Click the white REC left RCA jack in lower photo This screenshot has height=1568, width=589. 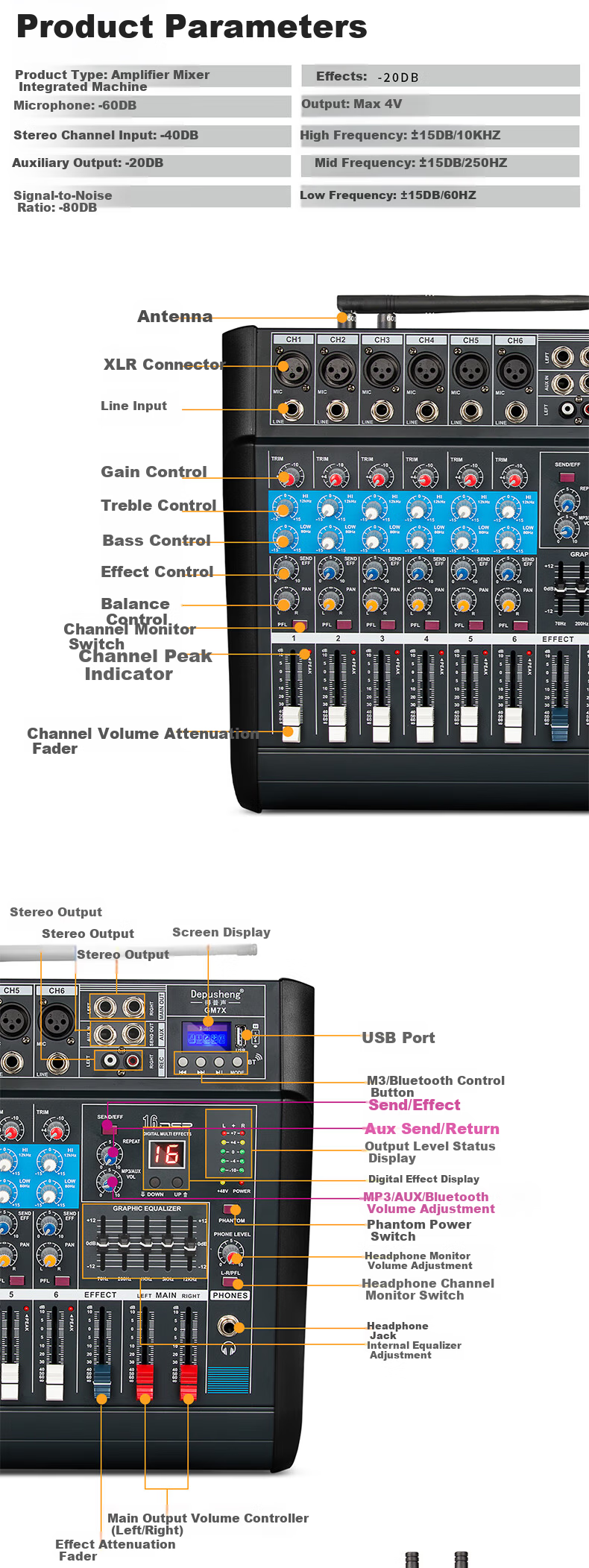coord(110,1059)
